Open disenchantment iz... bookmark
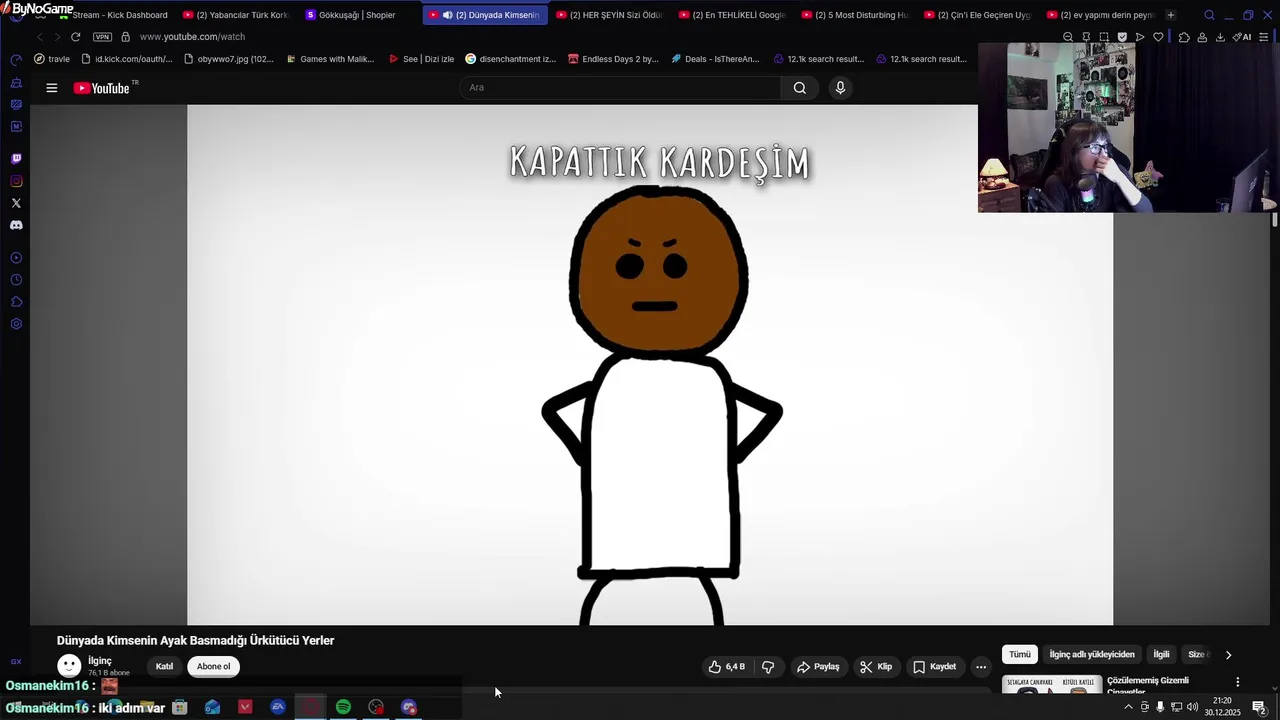1280x720 pixels. tap(510, 59)
